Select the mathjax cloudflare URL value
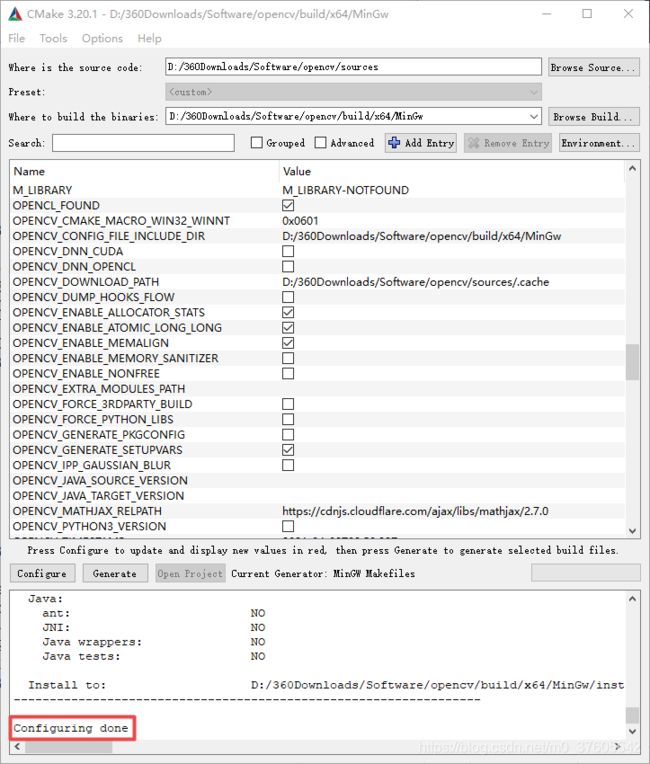Viewport: 650px width, 764px height. (415, 511)
